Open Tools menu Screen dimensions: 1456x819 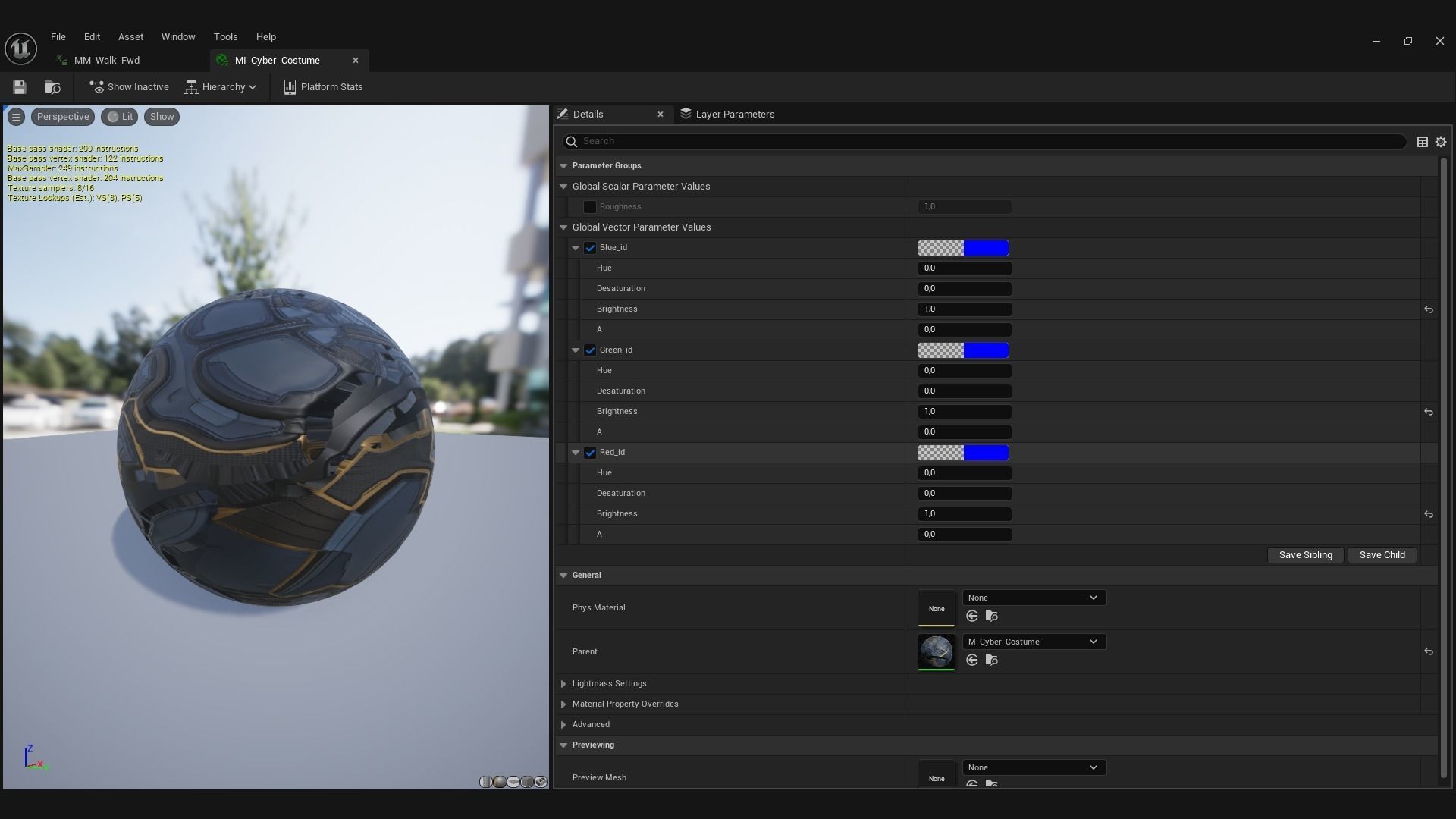225,36
